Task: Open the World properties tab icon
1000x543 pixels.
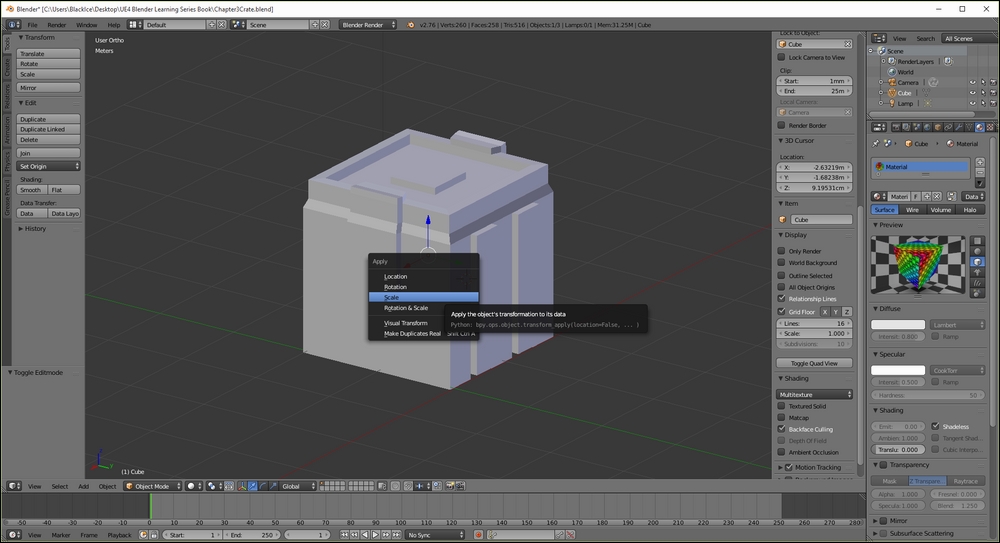Action: point(927,127)
